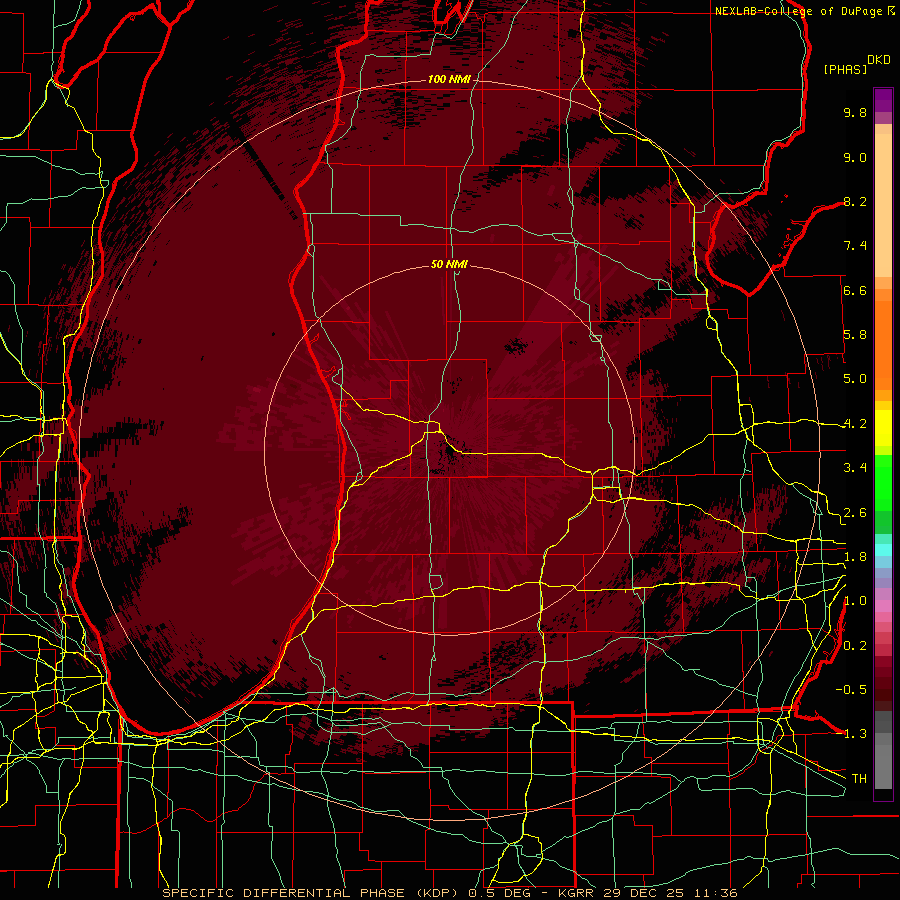This screenshot has height=900, width=900.
Task: Click the "5.8" color scale value
Action: pos(855,335)
